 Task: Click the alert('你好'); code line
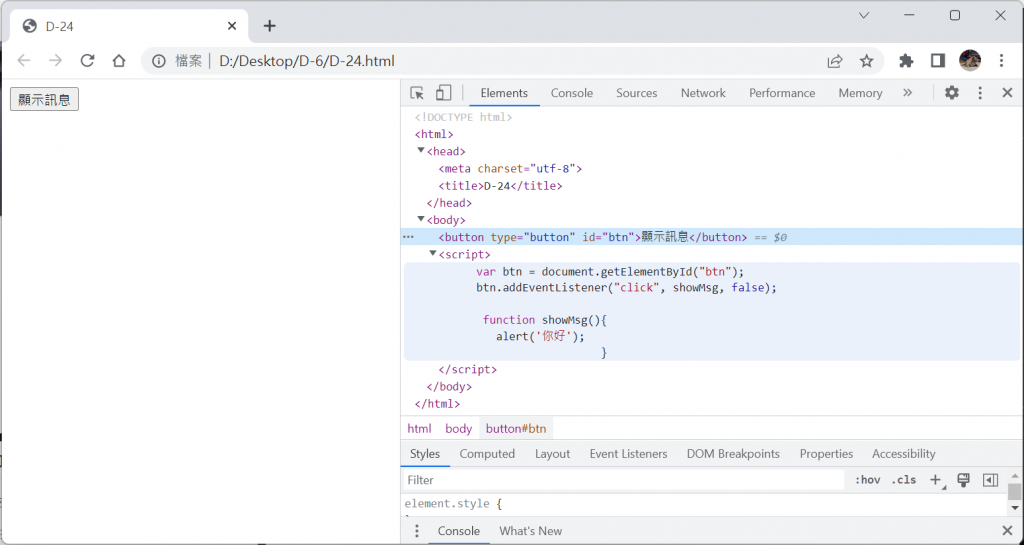[x=540, y=337]
